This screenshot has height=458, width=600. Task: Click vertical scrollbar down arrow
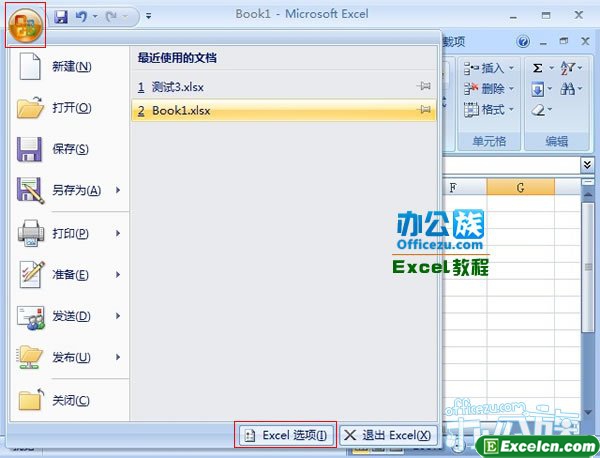pos(588,412)
